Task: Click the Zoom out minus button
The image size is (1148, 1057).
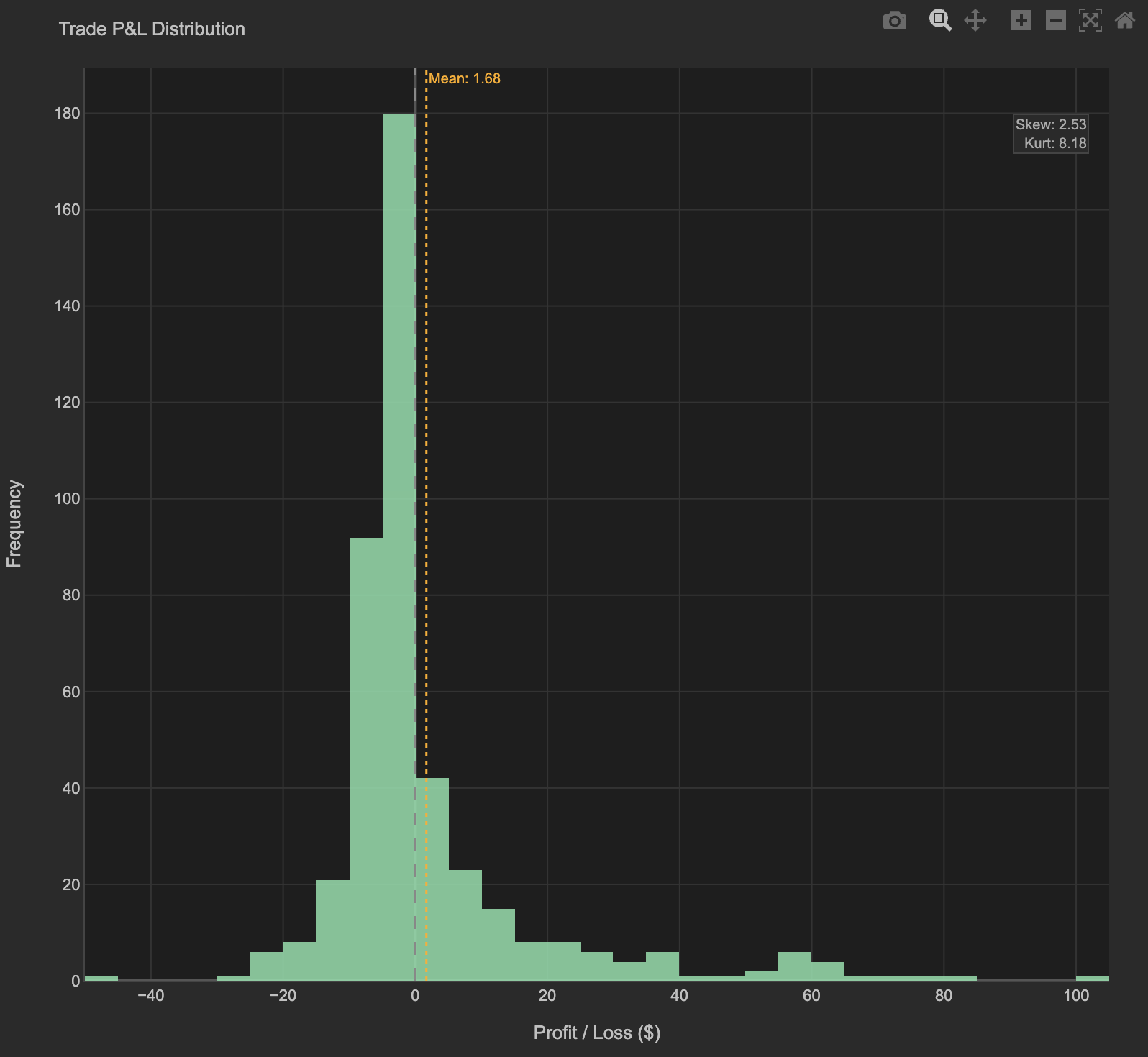Action: pyautogui.click(x=1056, y=20)
